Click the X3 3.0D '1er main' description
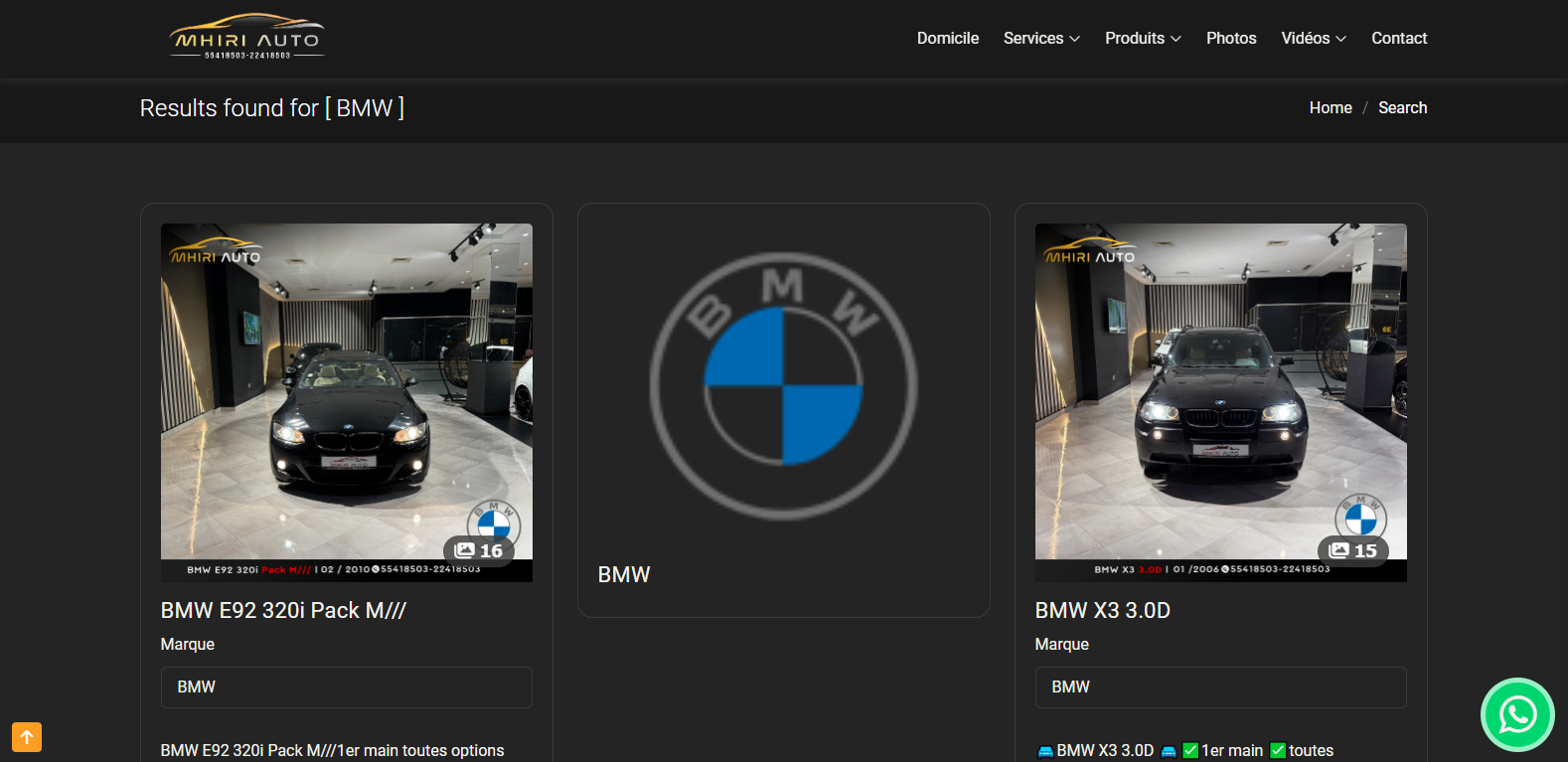This screenshot has height=762, width=1568. click(x=1184, y=750)
